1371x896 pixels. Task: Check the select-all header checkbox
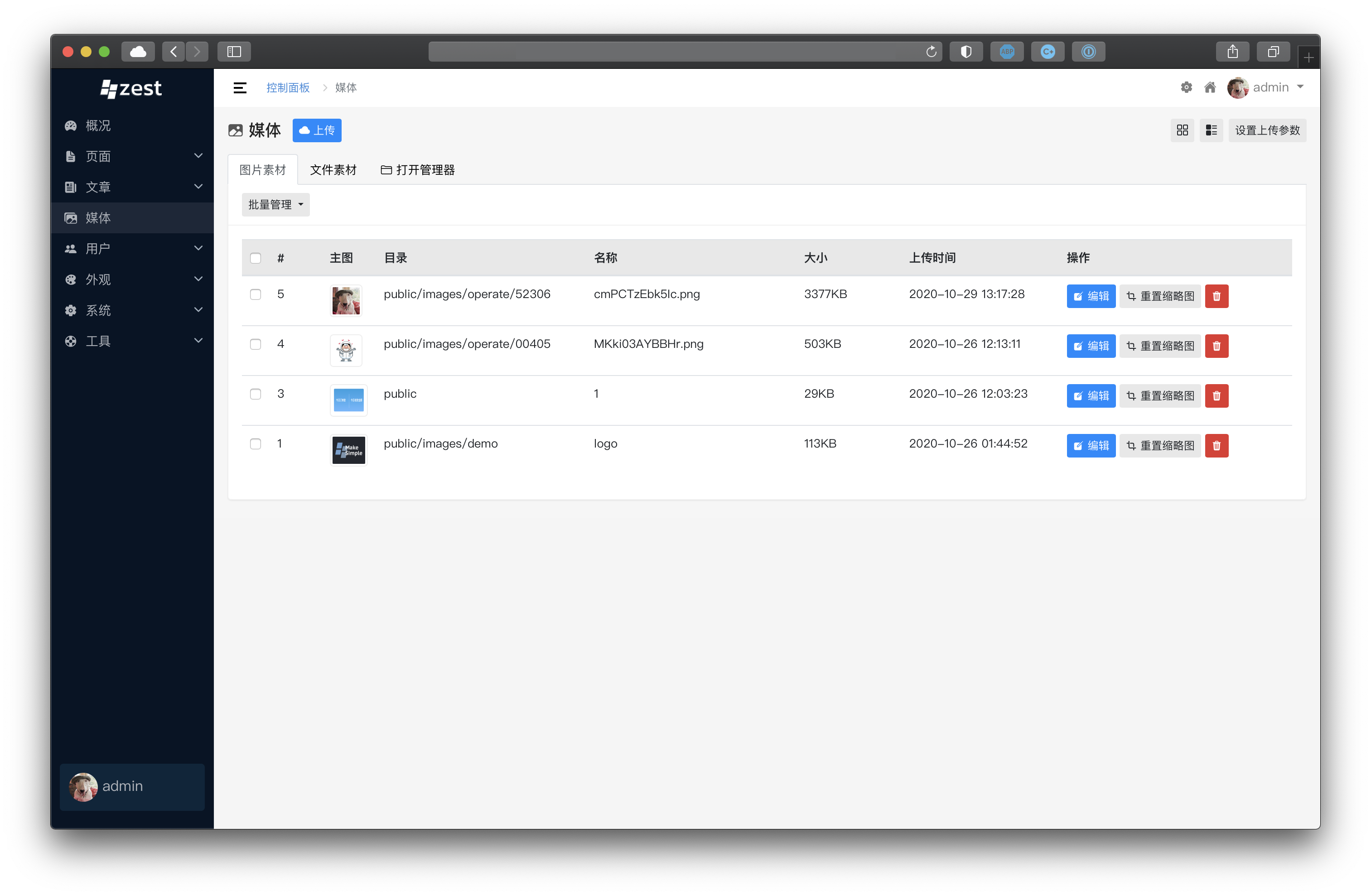255,258
